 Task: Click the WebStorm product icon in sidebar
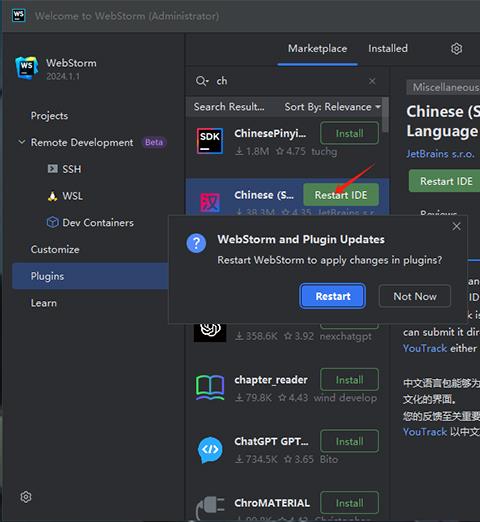pyautogui.click(x=27, y=68)
